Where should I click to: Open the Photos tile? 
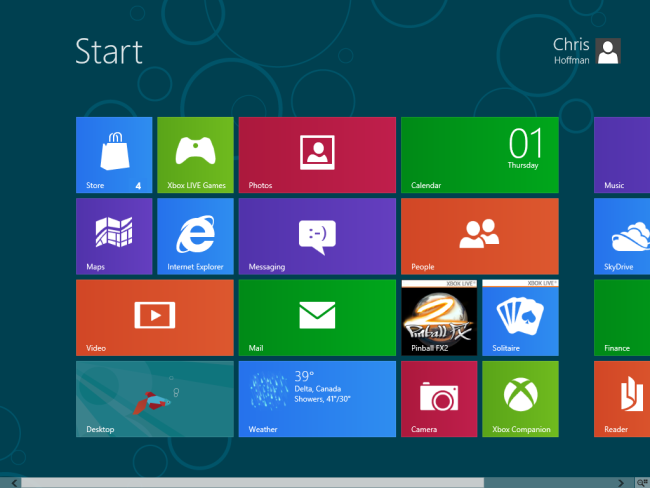[317, 155]
